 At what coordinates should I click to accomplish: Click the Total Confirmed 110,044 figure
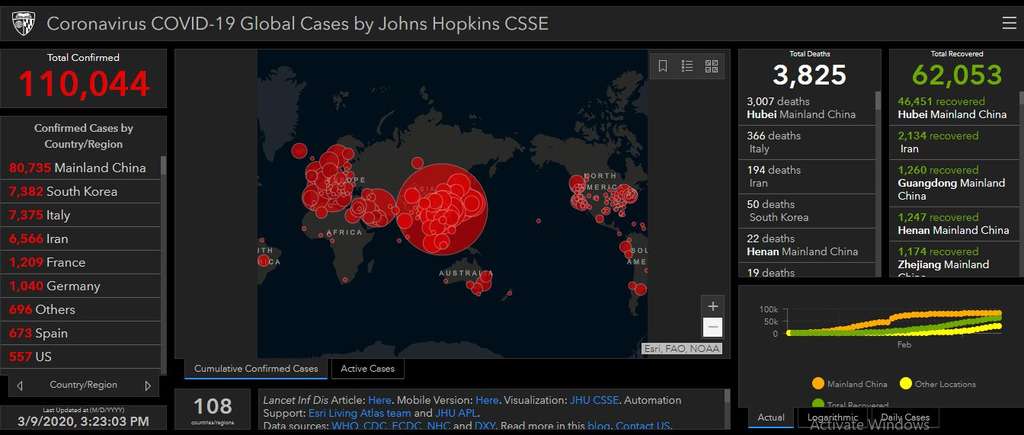(x=84, y=84)
